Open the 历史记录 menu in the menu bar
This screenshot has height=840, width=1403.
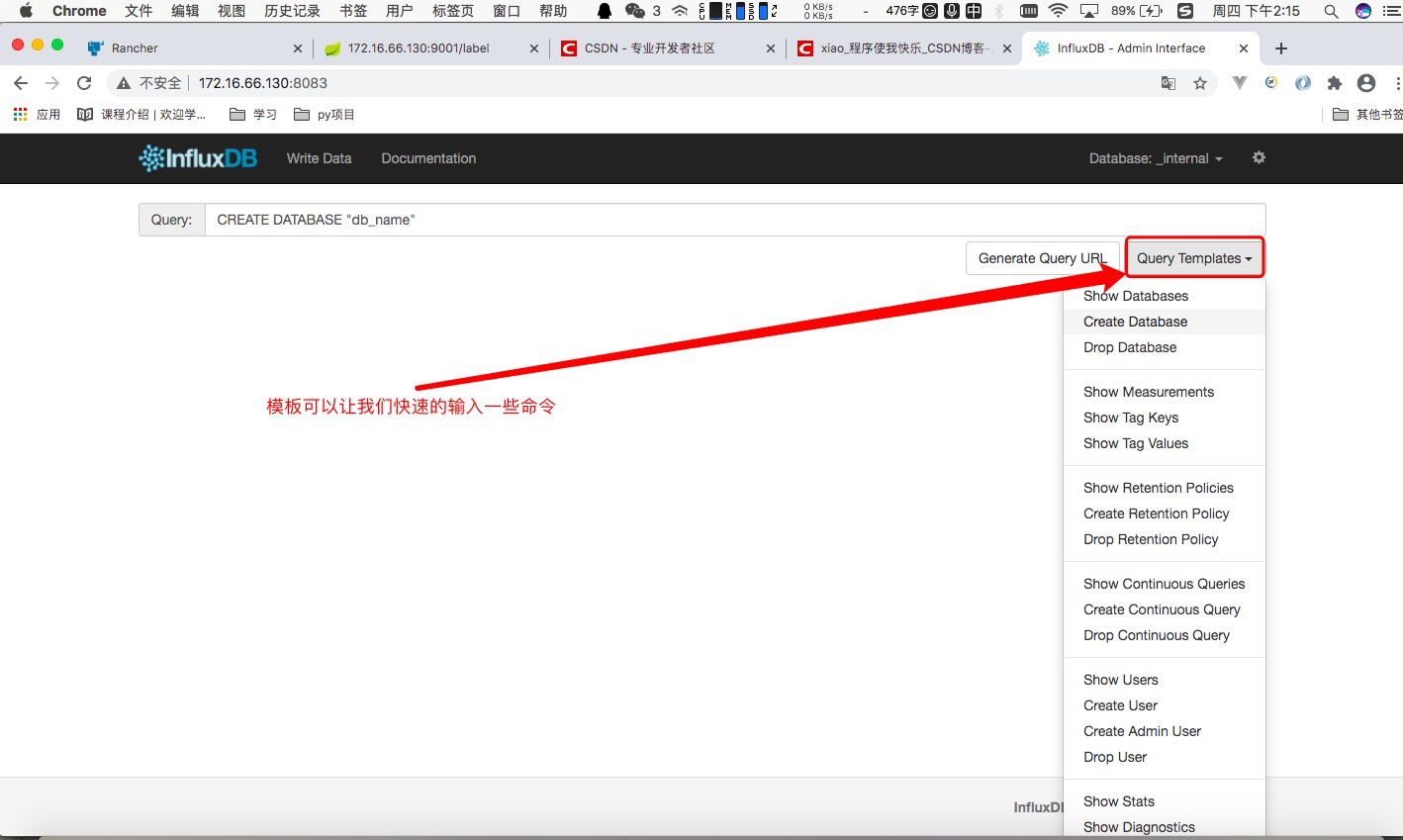(292, 11)
